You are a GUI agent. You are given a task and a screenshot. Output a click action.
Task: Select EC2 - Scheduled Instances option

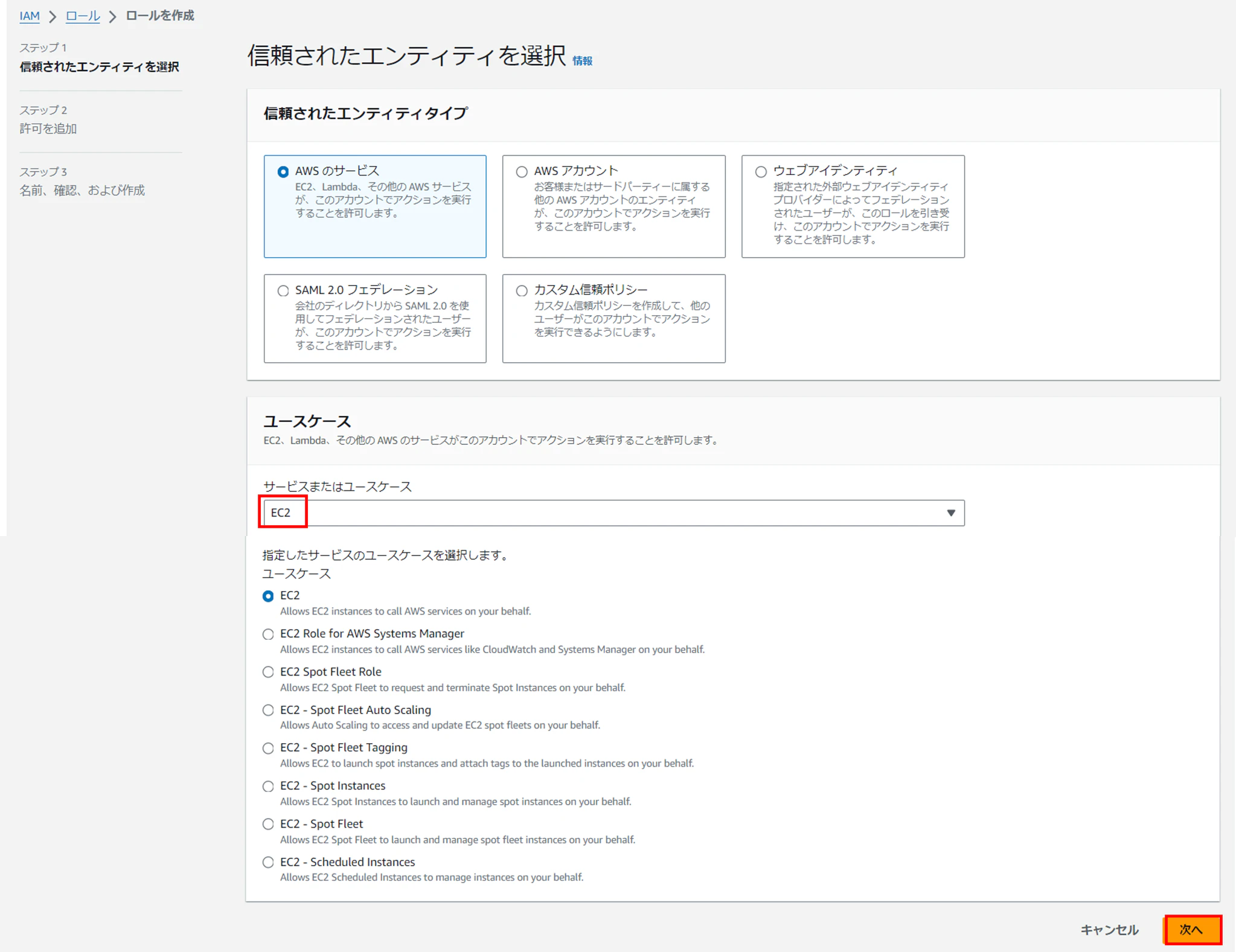268,863
